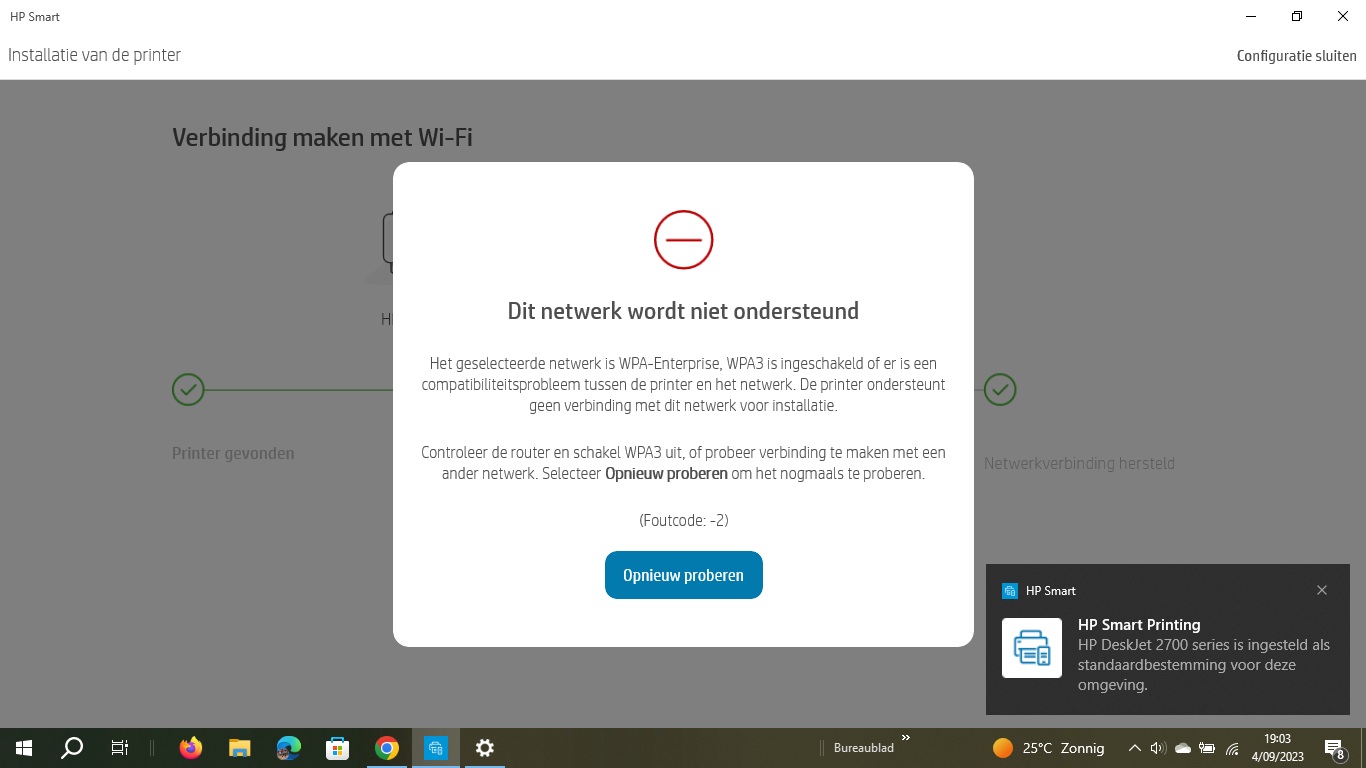Click the HP Smart Printing notification title
1366x768 pixels.
point(1139,625)
